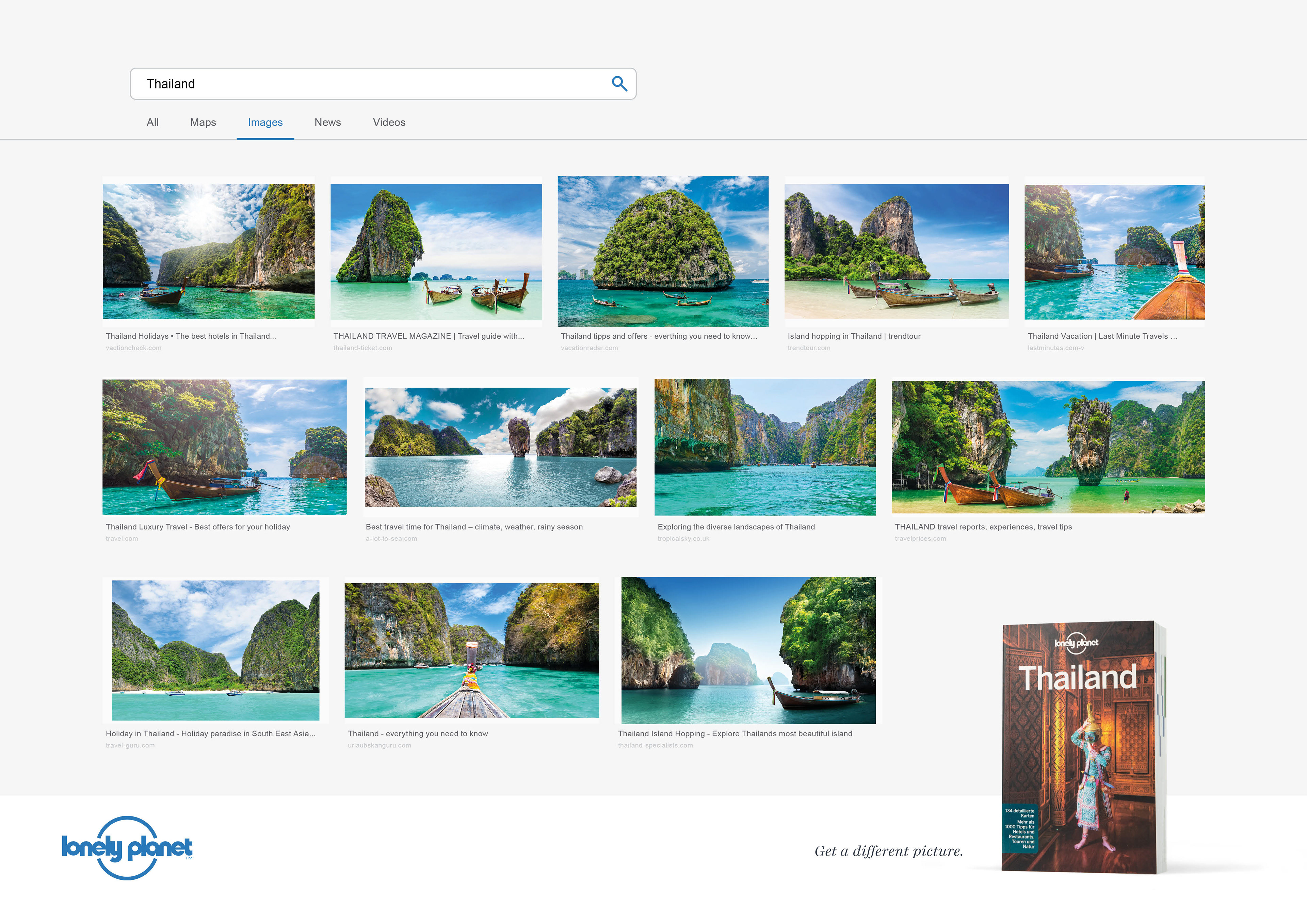Click 'Thailand - everything you need to know' title
Viewport: 1307px width, 924px height.
coord(418,734)
